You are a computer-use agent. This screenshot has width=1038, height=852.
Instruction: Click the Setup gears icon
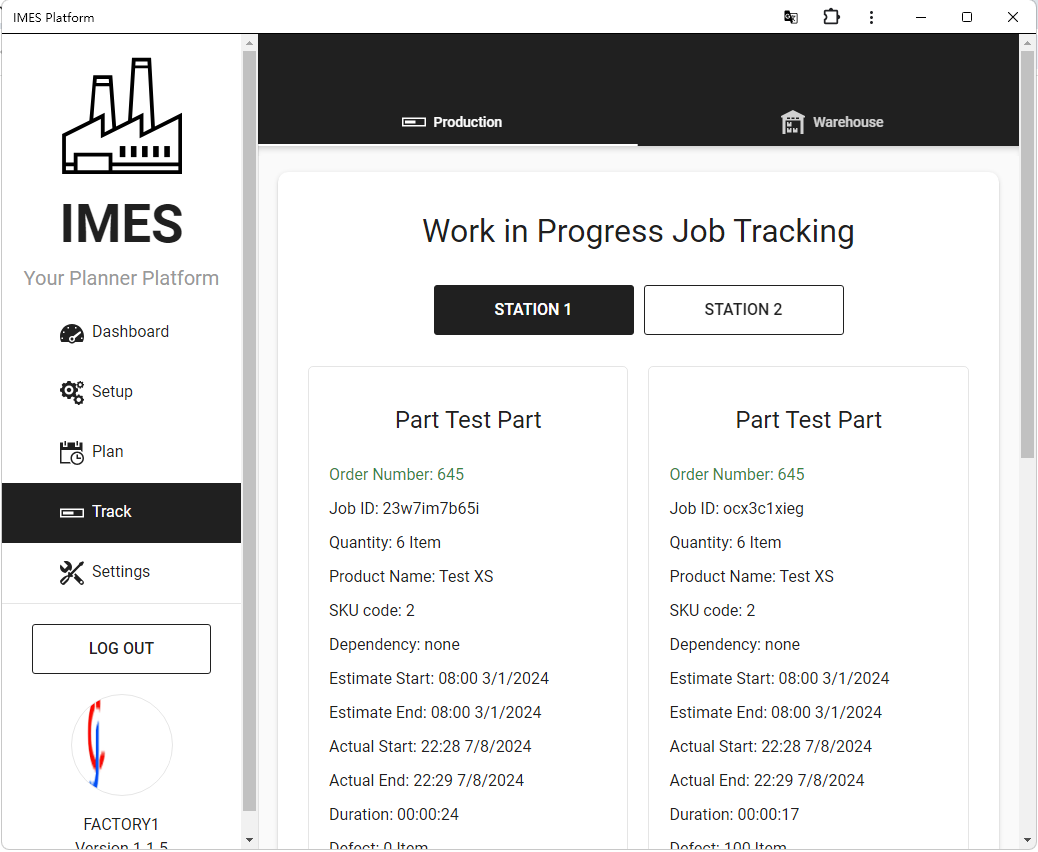(71, 393)
